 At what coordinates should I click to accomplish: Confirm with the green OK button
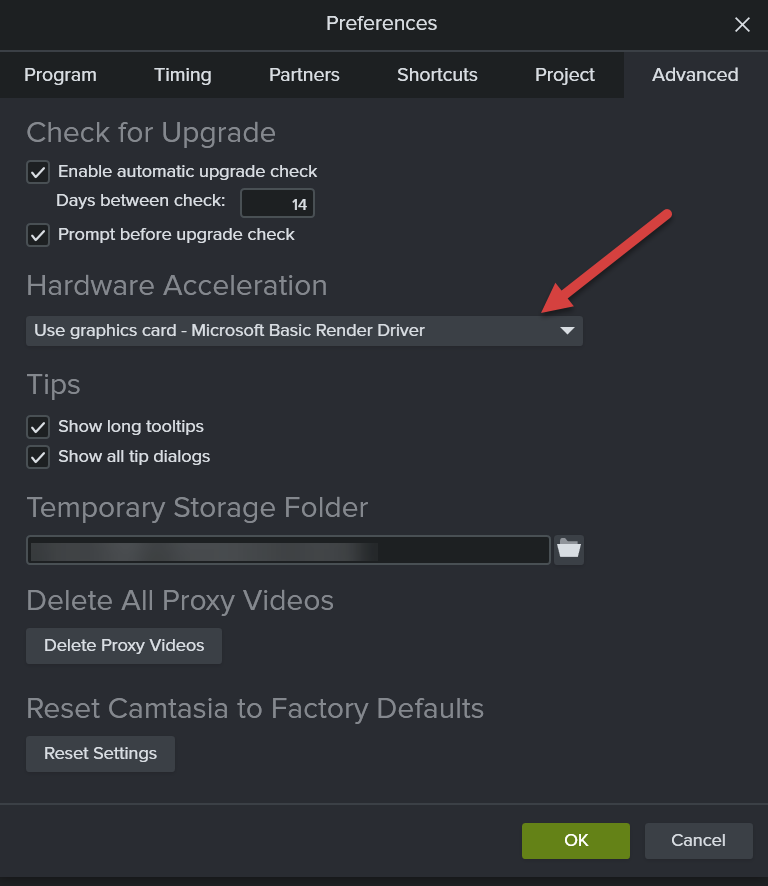pyautogui.click(x=576, y=841)
